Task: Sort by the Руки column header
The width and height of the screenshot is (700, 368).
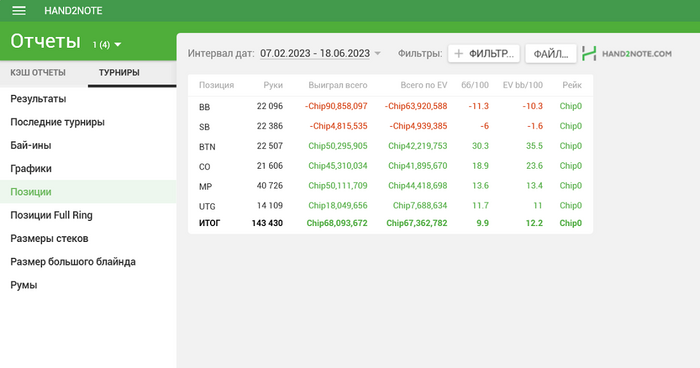Action: pos(273,85)
